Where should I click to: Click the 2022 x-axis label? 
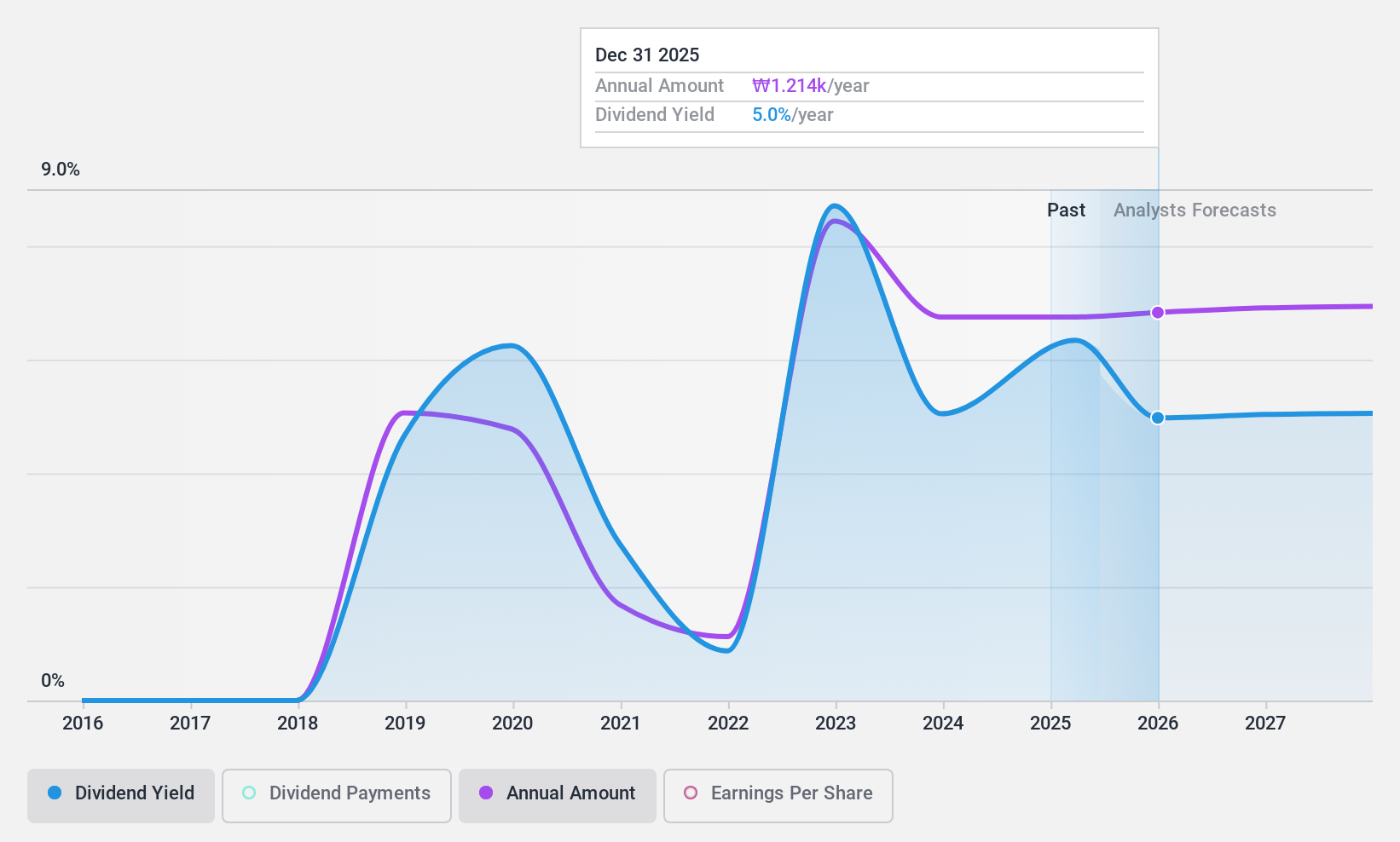coord(728,724)
